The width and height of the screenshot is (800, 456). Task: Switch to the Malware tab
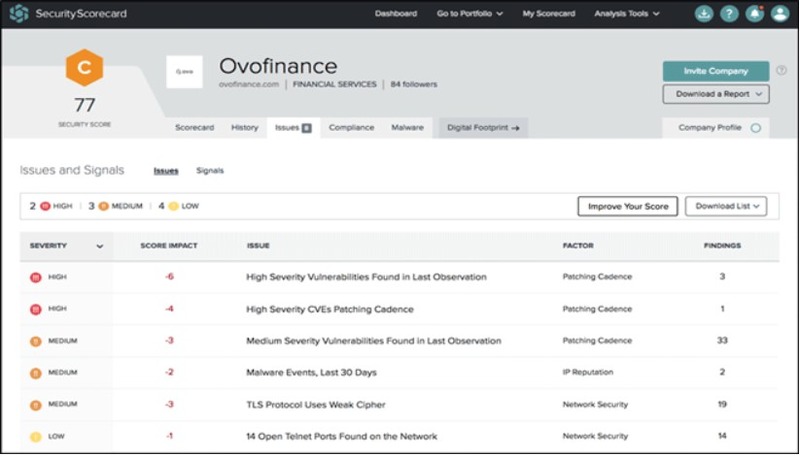[407, 128]
